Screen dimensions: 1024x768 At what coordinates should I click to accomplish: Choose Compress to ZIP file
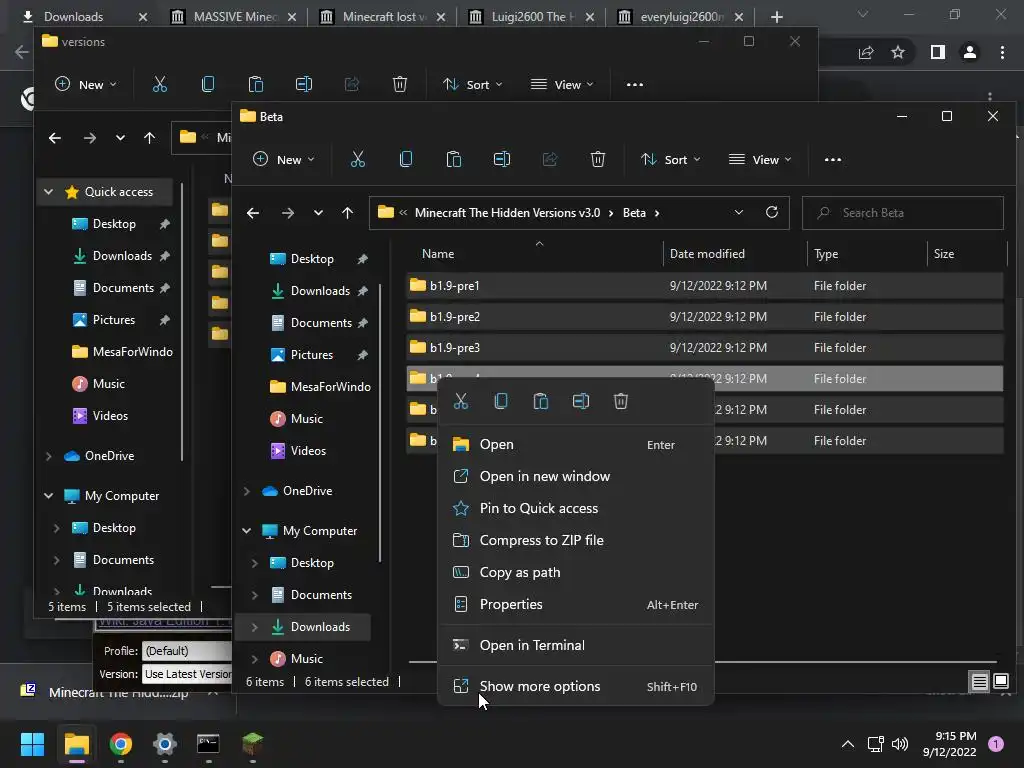[575, 541]
